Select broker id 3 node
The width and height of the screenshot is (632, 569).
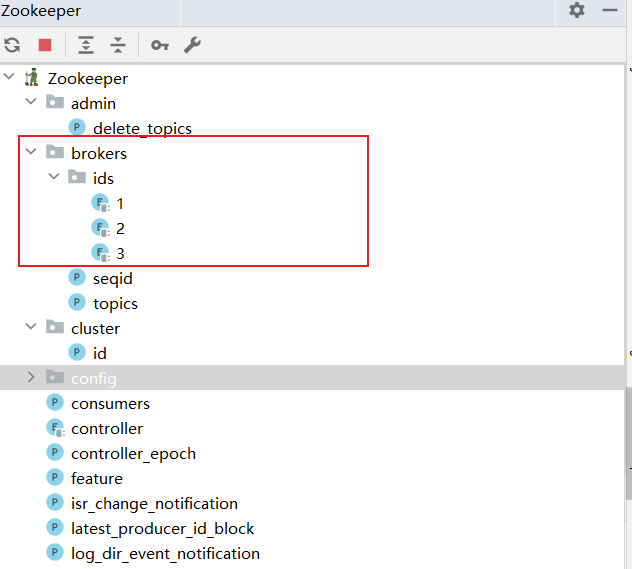click(120, 253)
